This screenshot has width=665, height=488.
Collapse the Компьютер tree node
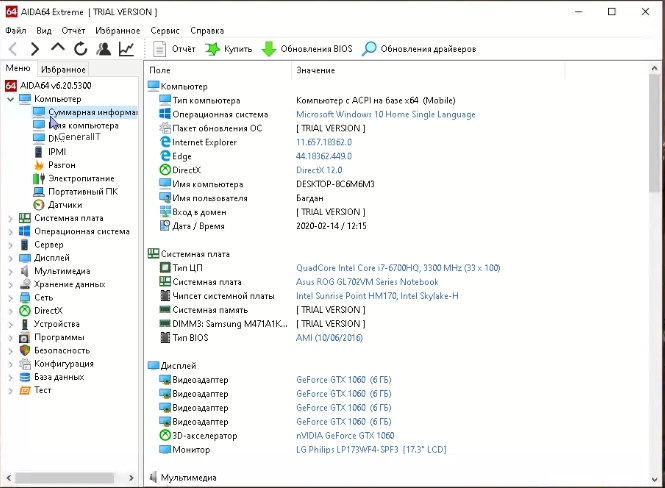pyautogui.click(x=11, y=99)
